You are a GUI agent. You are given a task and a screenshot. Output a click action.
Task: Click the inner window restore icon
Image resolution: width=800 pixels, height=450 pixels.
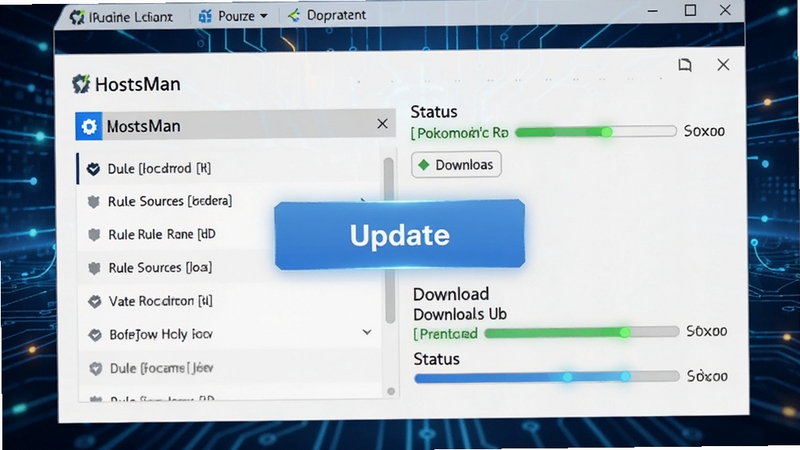click(x=685, y=65)
